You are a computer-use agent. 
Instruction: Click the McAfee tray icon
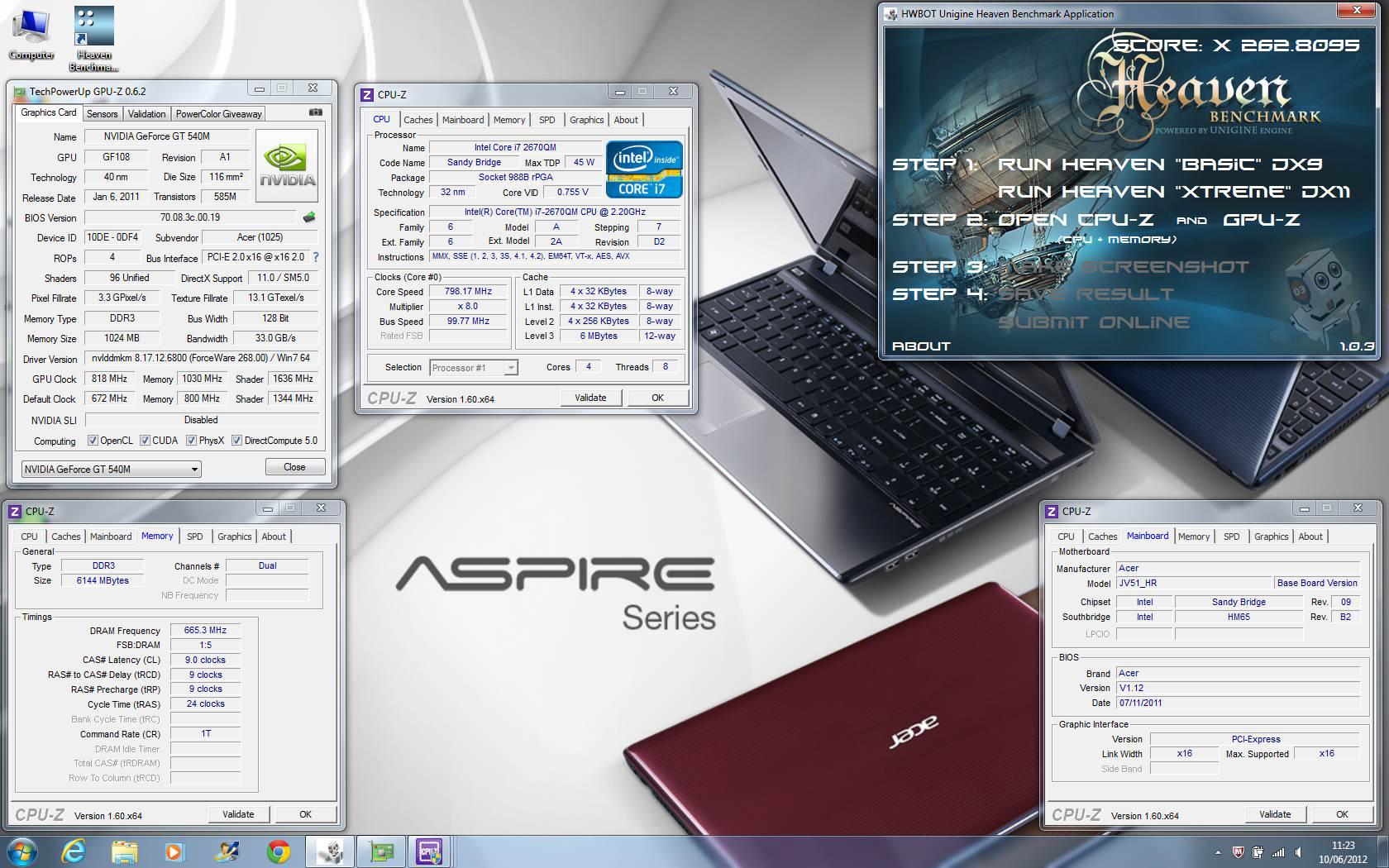pyautogui.click(x=1238, y=852)
